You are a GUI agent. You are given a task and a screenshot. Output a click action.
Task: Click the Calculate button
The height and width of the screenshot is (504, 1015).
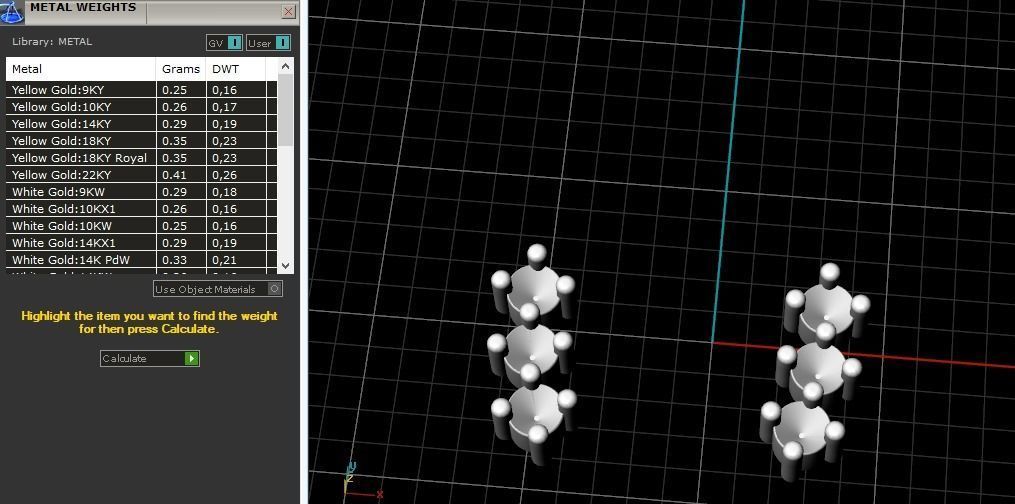pos(150,358)
